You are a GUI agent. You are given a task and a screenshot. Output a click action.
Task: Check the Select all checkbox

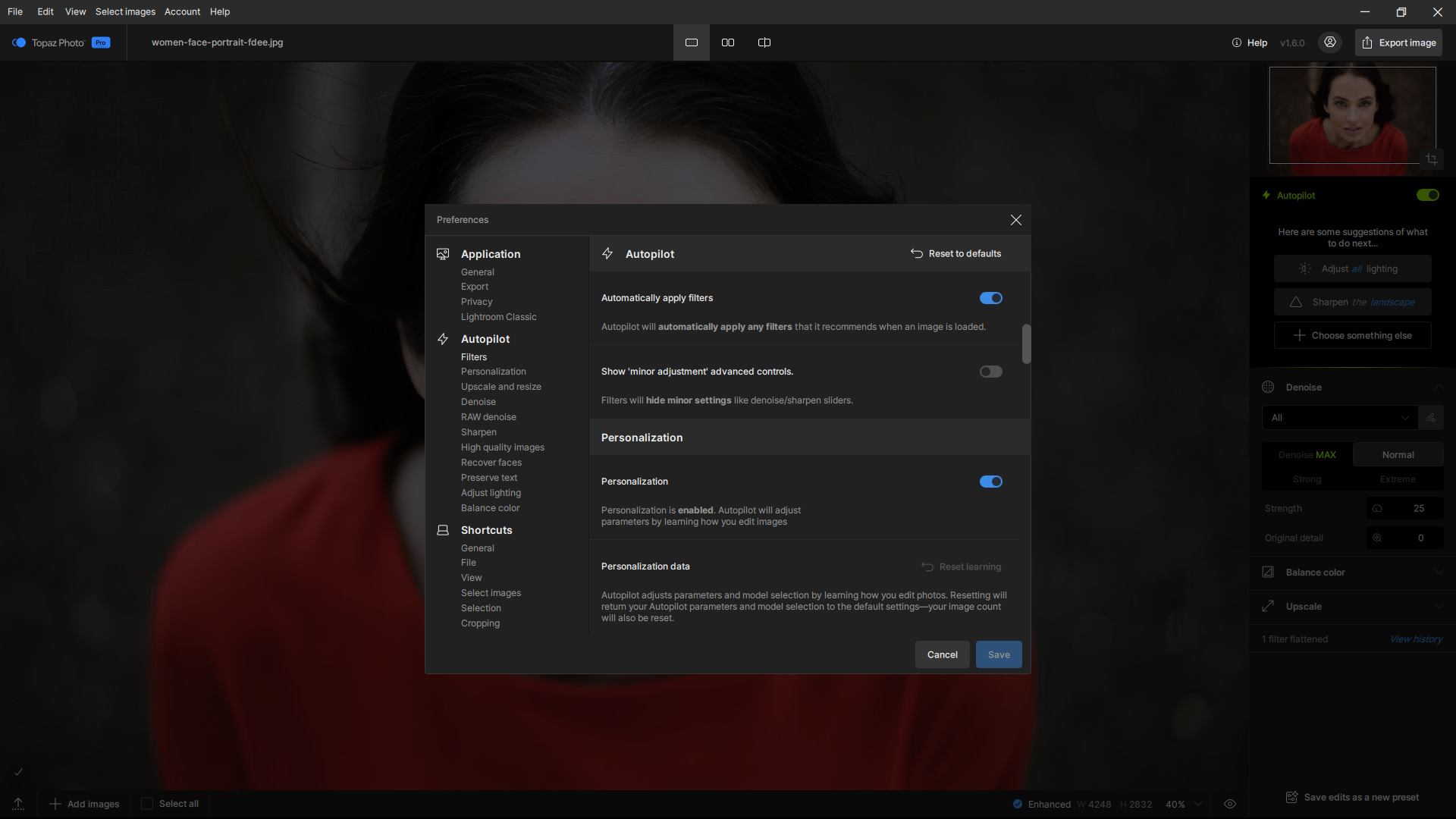147,804
